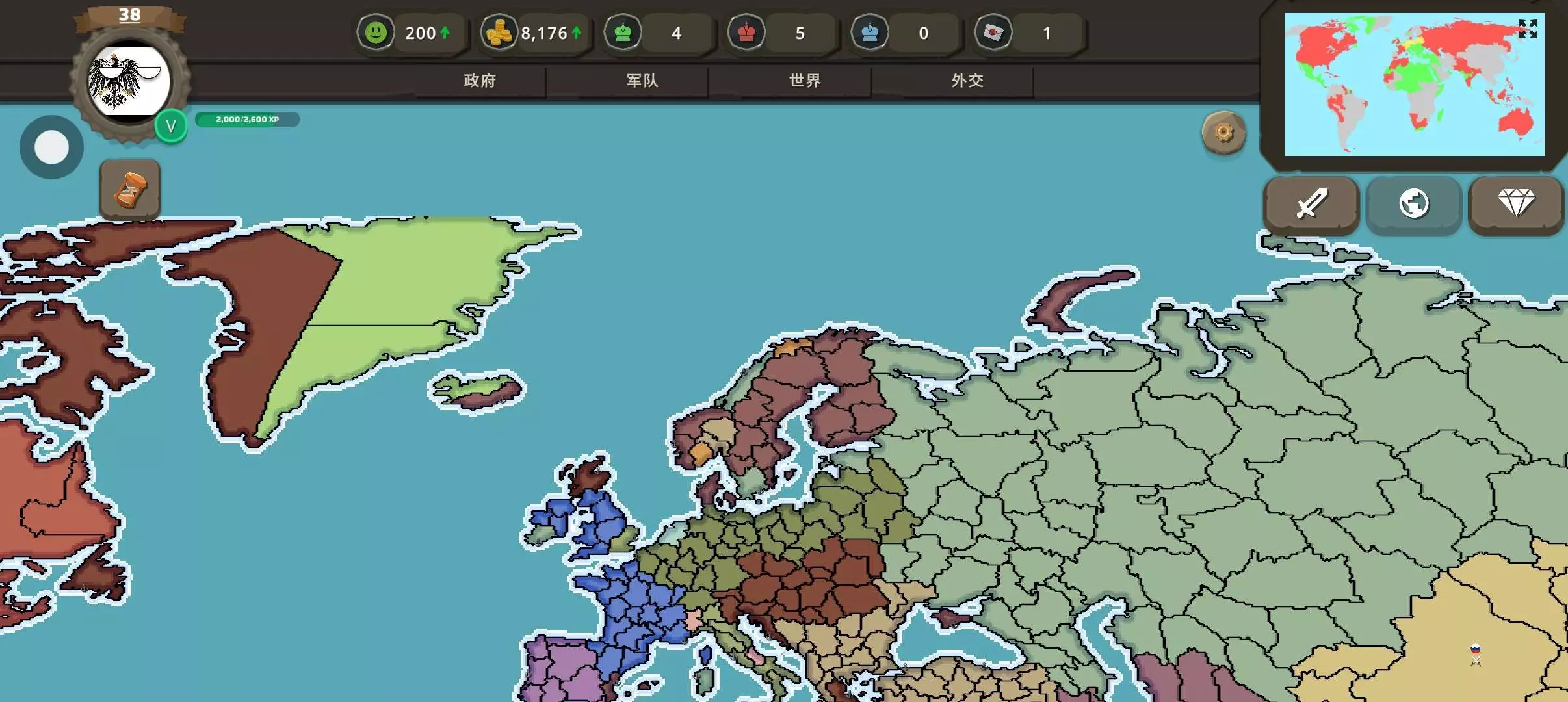Click the green smiley happiness indicator

coord(376,32)
